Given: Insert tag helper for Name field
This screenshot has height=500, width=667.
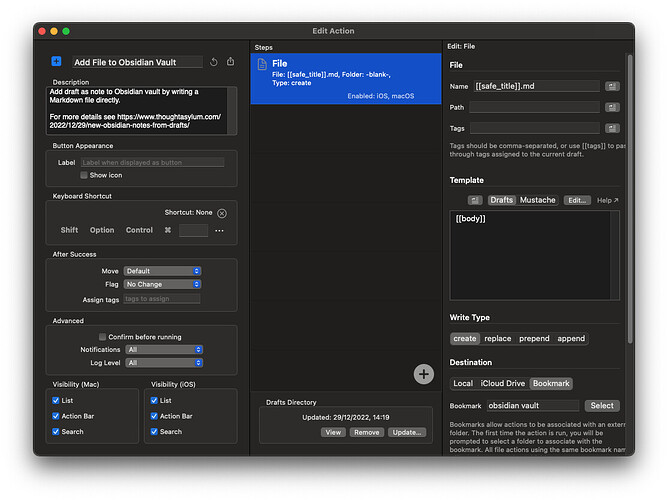Looking at the screenshot, I should [612, 86].
